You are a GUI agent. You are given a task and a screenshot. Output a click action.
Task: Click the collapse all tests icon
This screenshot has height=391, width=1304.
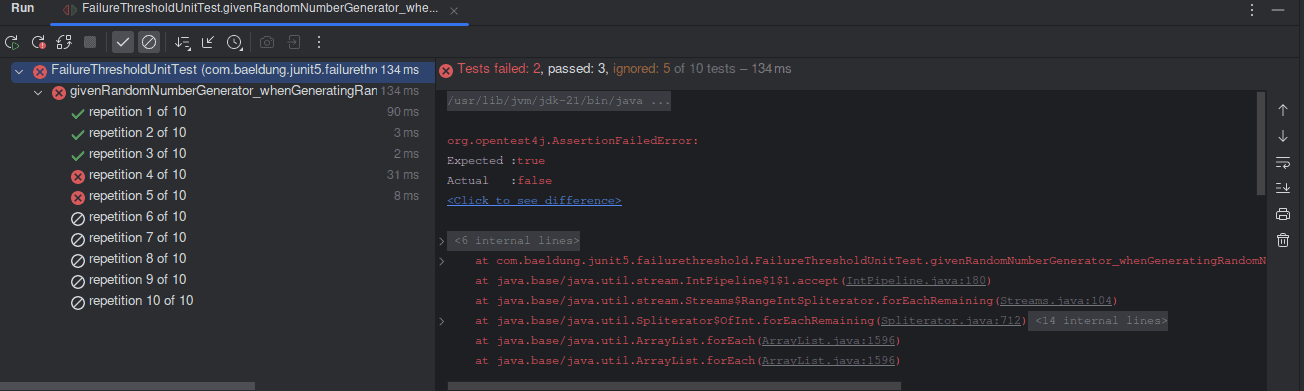(208, 42)
